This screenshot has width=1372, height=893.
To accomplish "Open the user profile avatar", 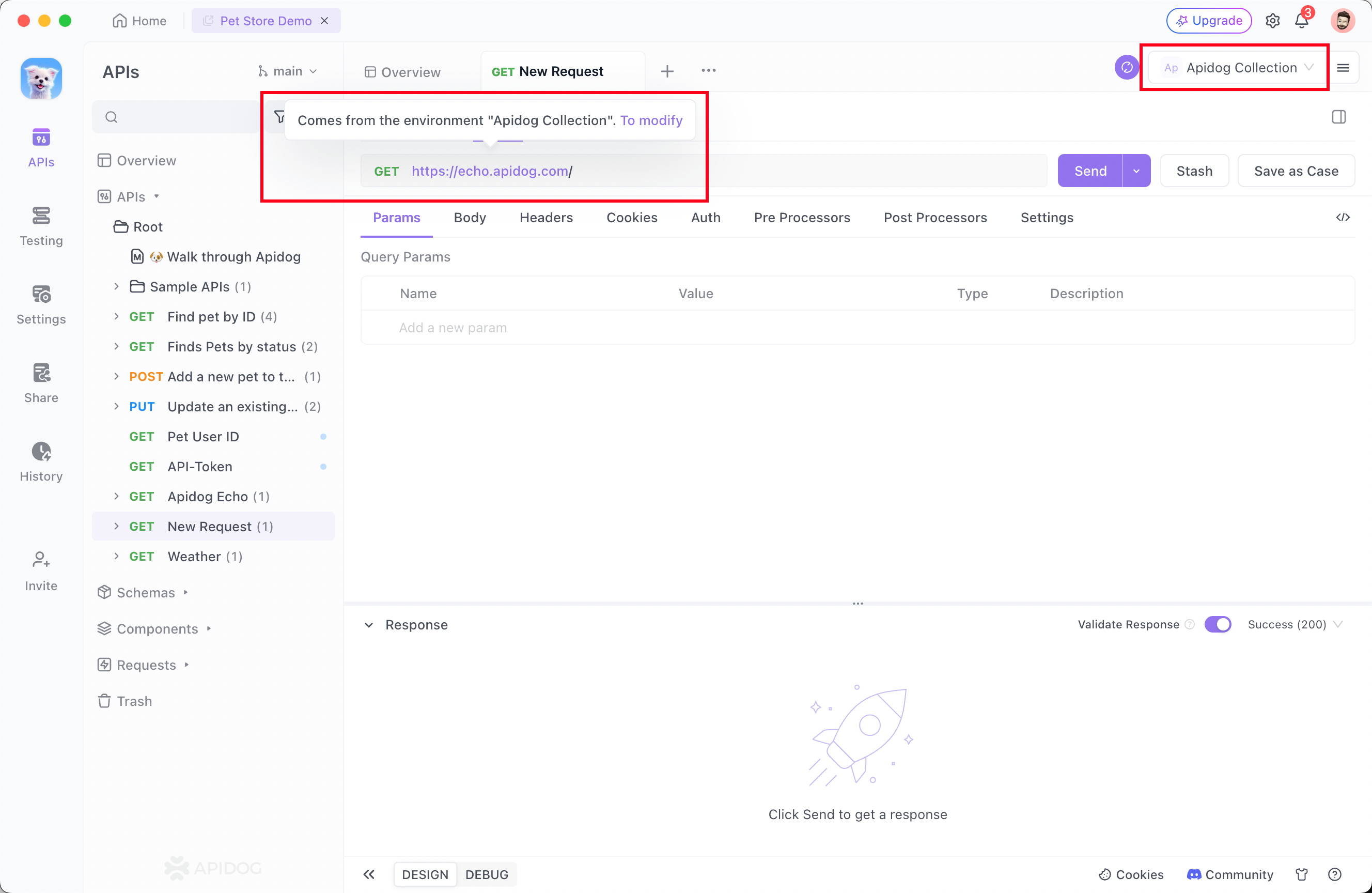I will click(1343, 21).
